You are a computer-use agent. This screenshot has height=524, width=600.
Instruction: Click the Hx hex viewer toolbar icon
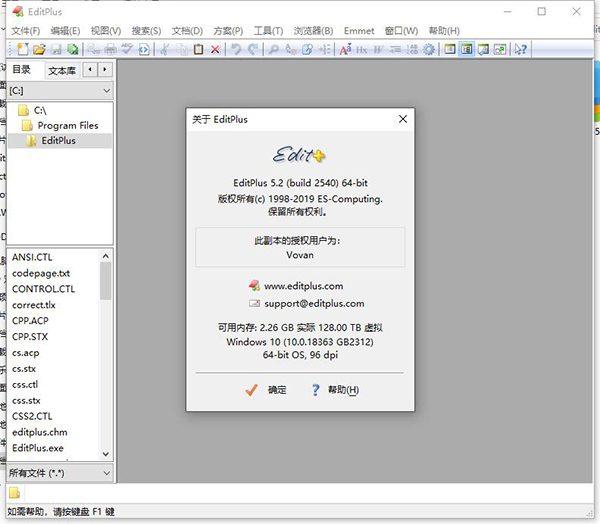tap(362, 49)
